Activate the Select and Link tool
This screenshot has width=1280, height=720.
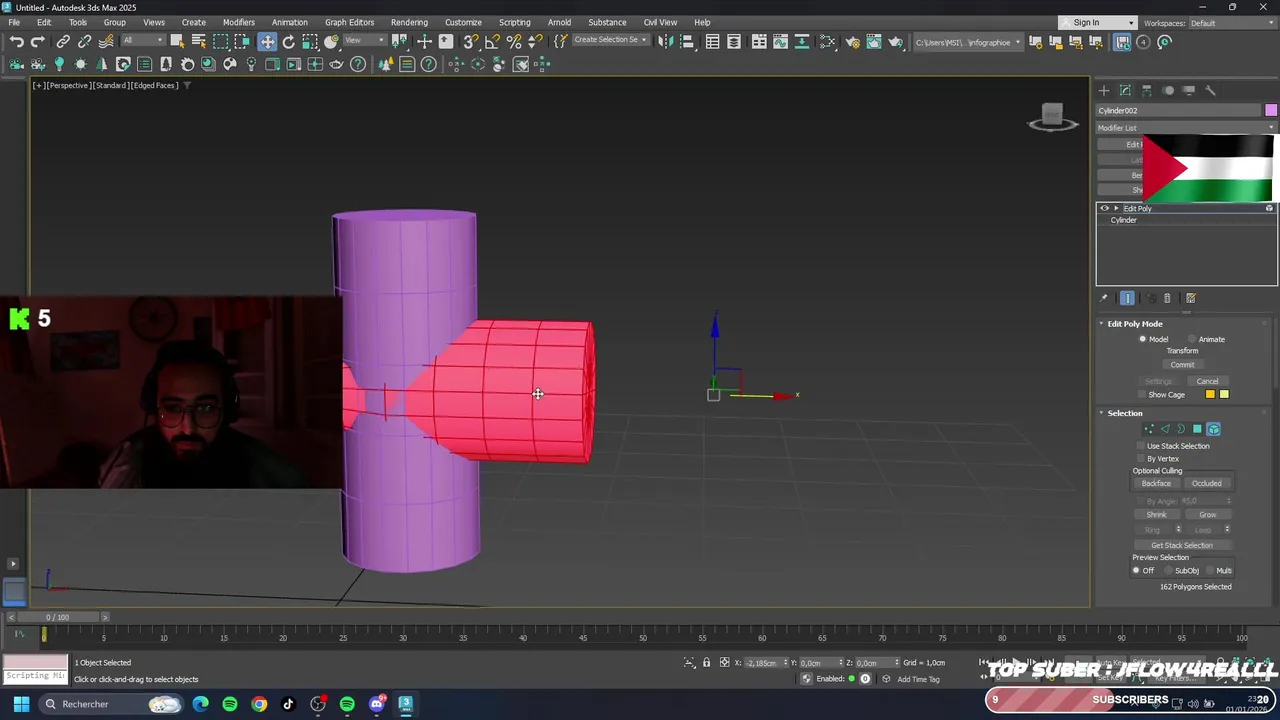[63, 42]
